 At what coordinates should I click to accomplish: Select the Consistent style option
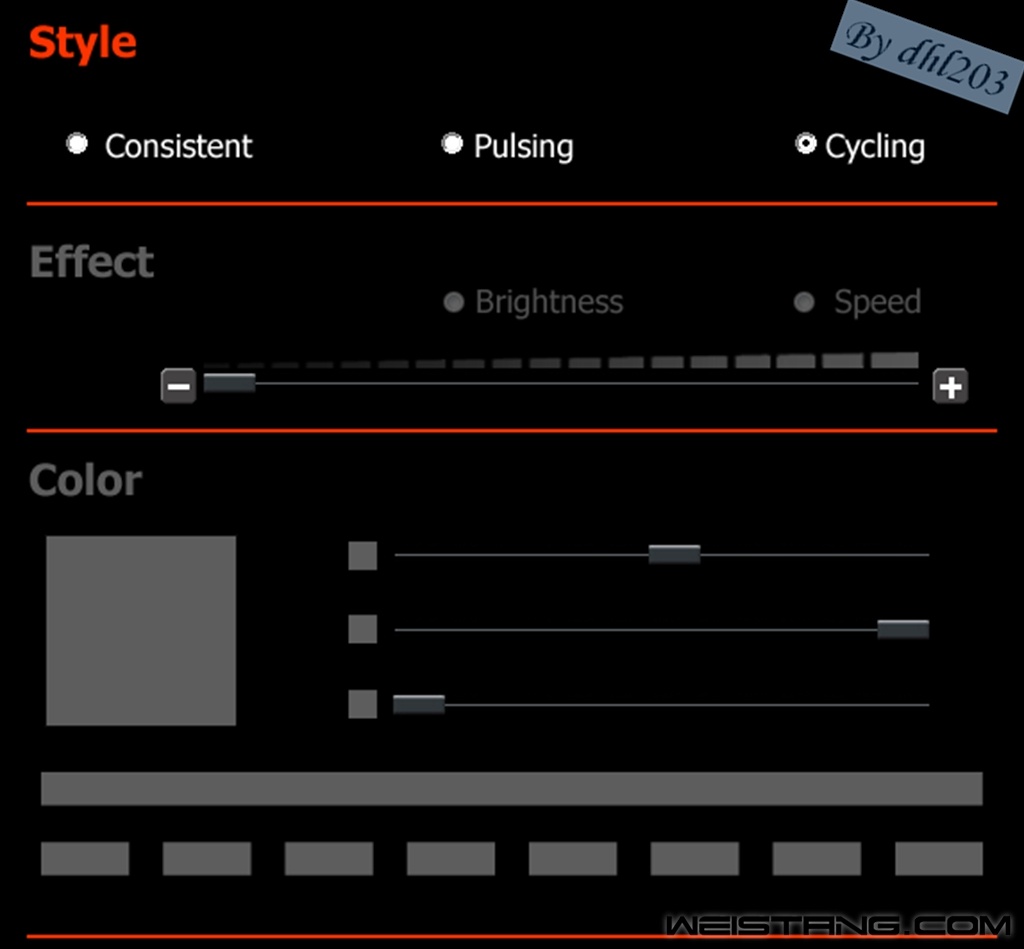click(x=77, y=144)
